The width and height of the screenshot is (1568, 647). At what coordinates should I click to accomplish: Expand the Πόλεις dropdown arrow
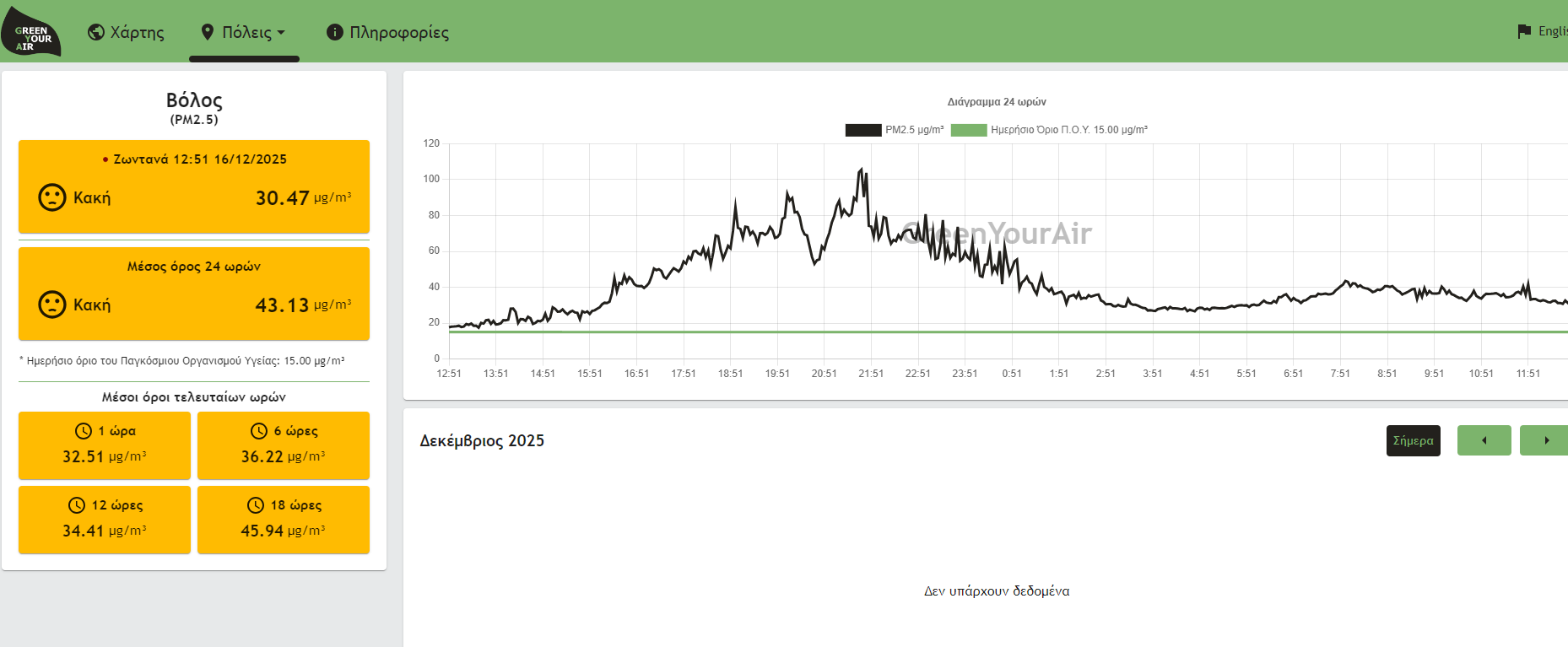pos(282,32)
